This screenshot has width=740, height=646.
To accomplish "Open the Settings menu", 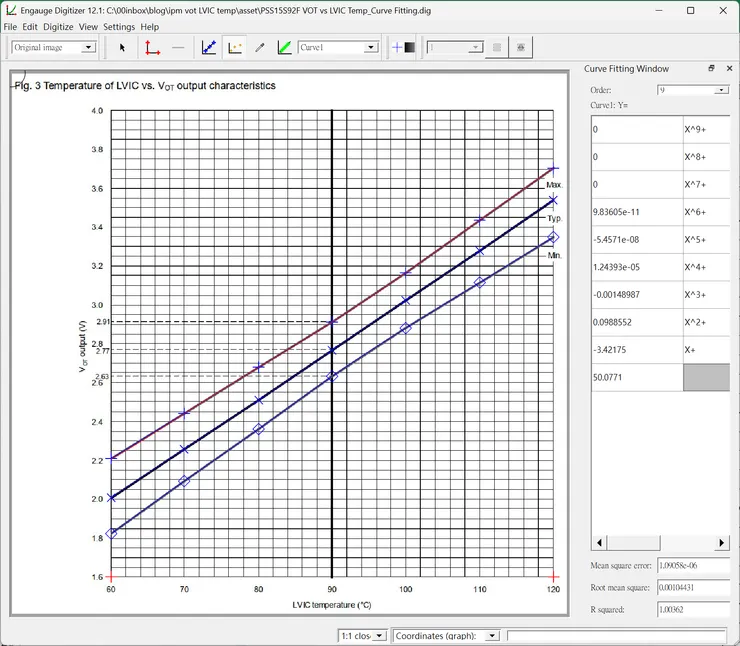I will 119,27.
